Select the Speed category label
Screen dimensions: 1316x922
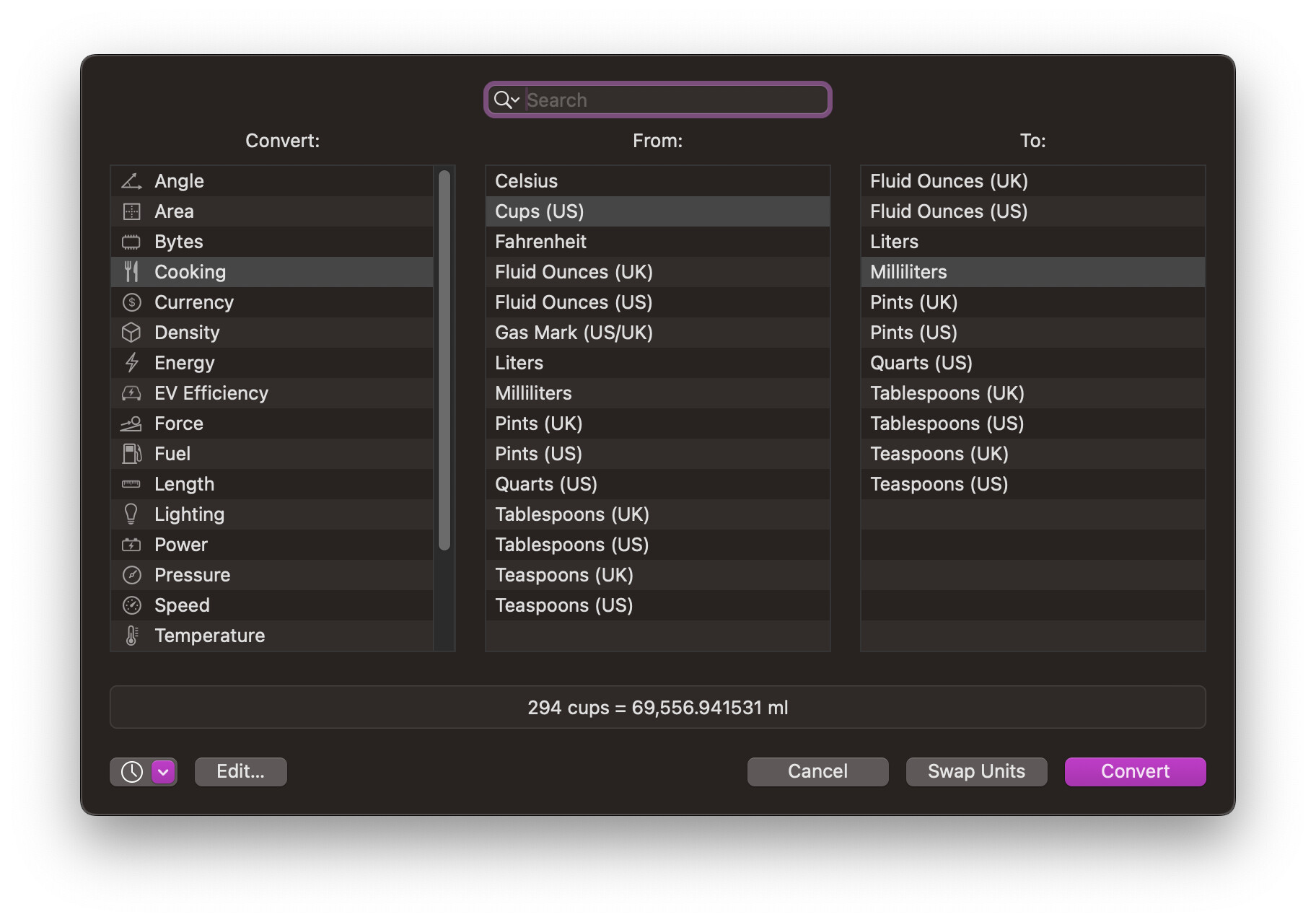tap(183, 605)
